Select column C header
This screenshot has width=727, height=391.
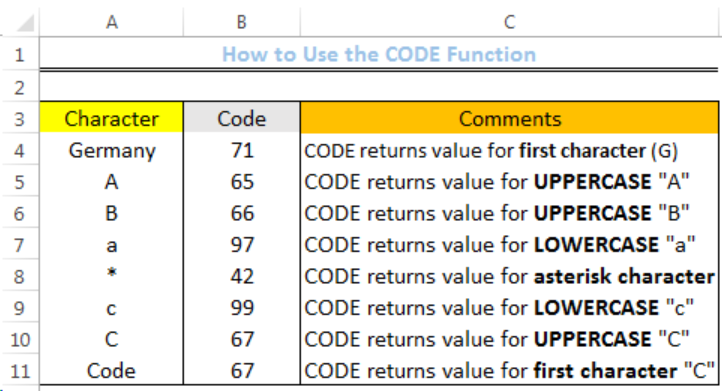510,22
